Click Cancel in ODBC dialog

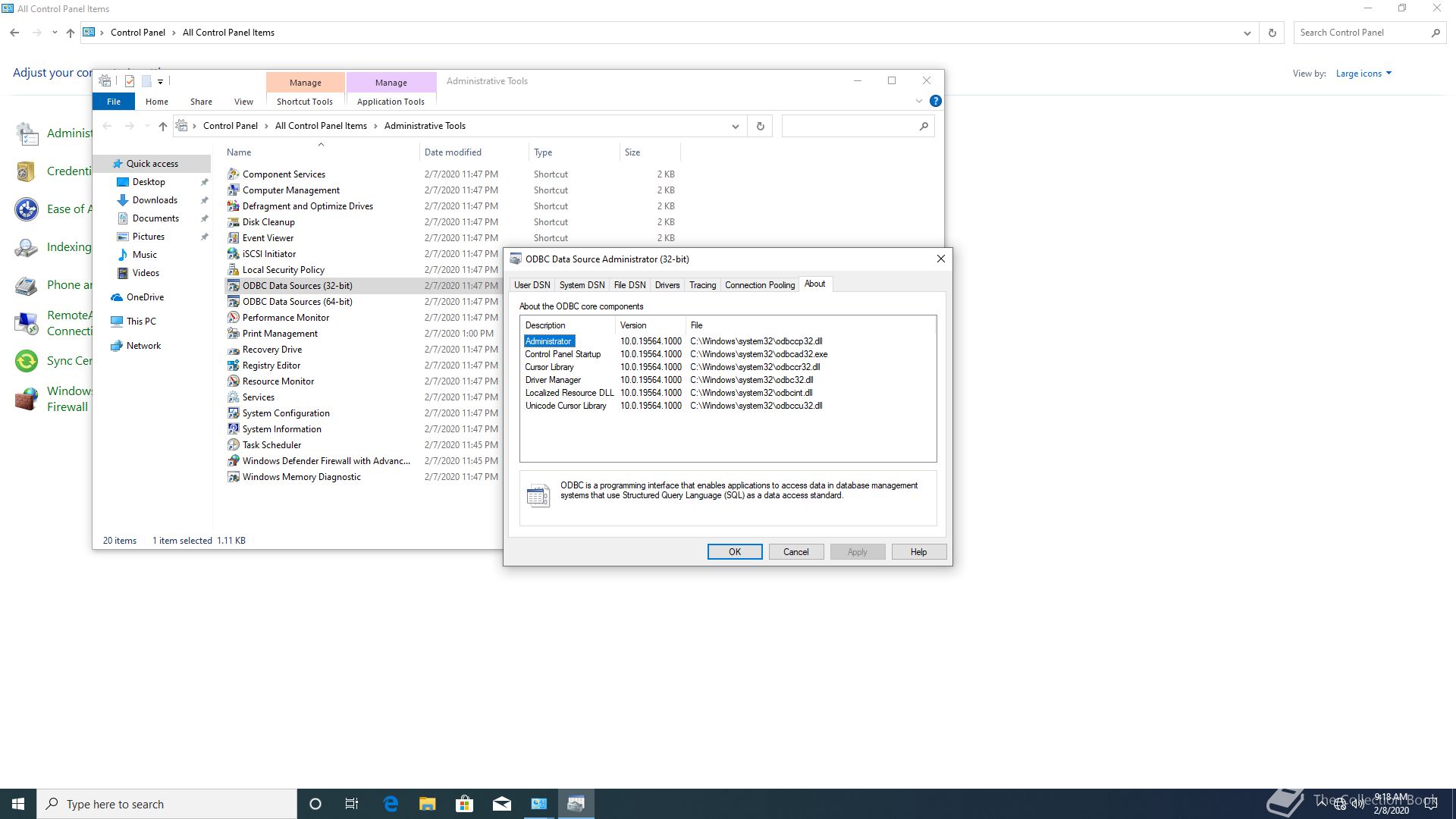point(796,552)
